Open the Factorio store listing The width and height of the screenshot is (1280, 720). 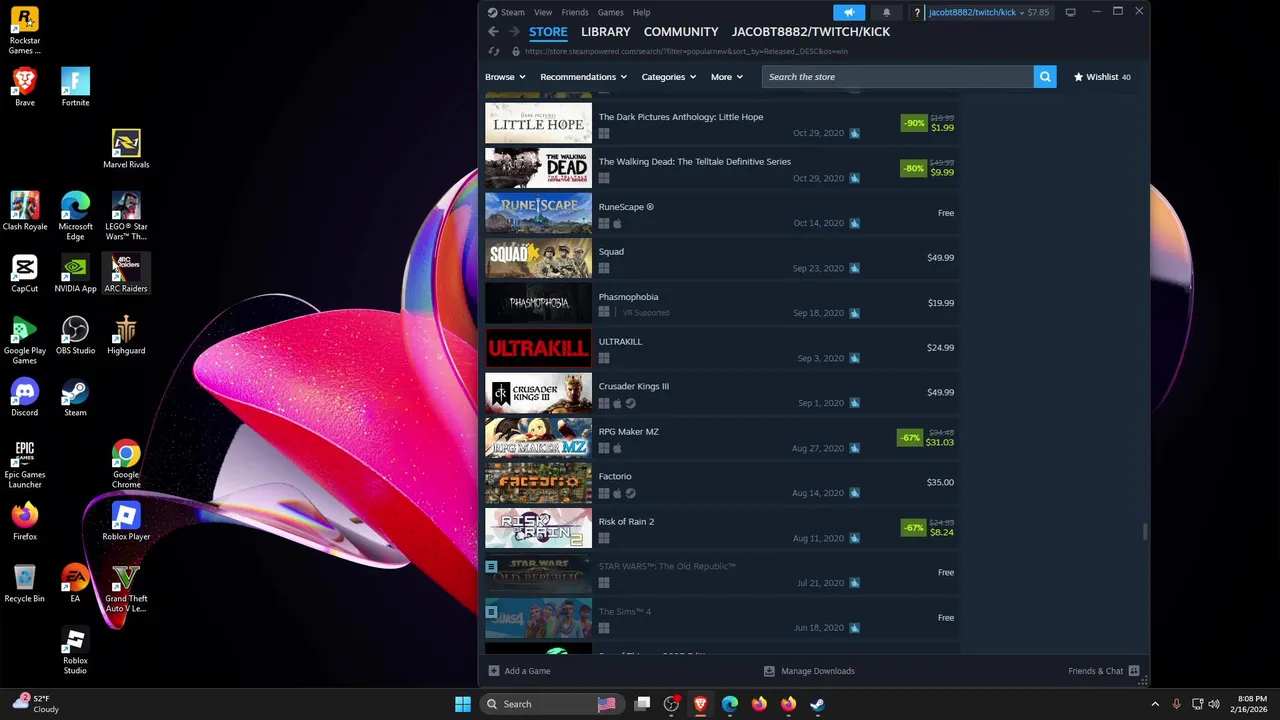721,483
